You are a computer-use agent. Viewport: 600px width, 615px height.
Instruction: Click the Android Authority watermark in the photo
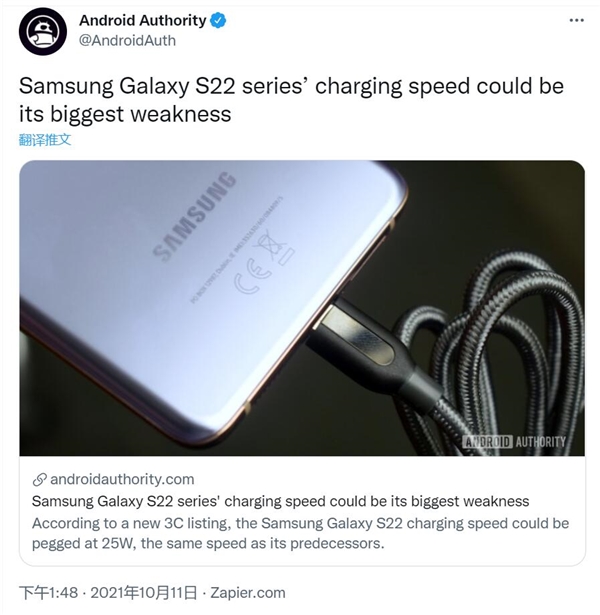pyautogui.click(x=514, y=442)
